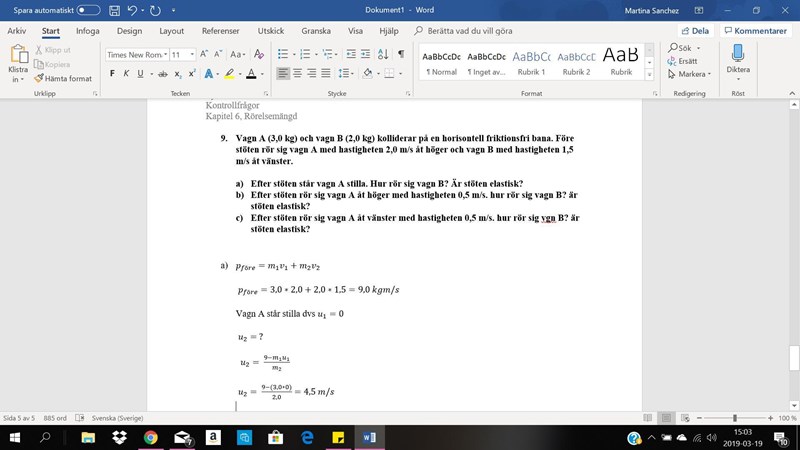Image resolution: width=800 pixels, height=450 pixels.
Task: Toggle the Spara automatiskt switch
Action: 88,10
